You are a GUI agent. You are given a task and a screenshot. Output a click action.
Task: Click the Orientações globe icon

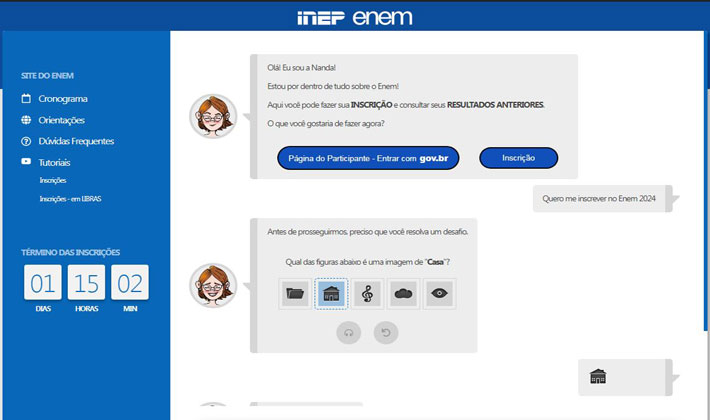26,120
